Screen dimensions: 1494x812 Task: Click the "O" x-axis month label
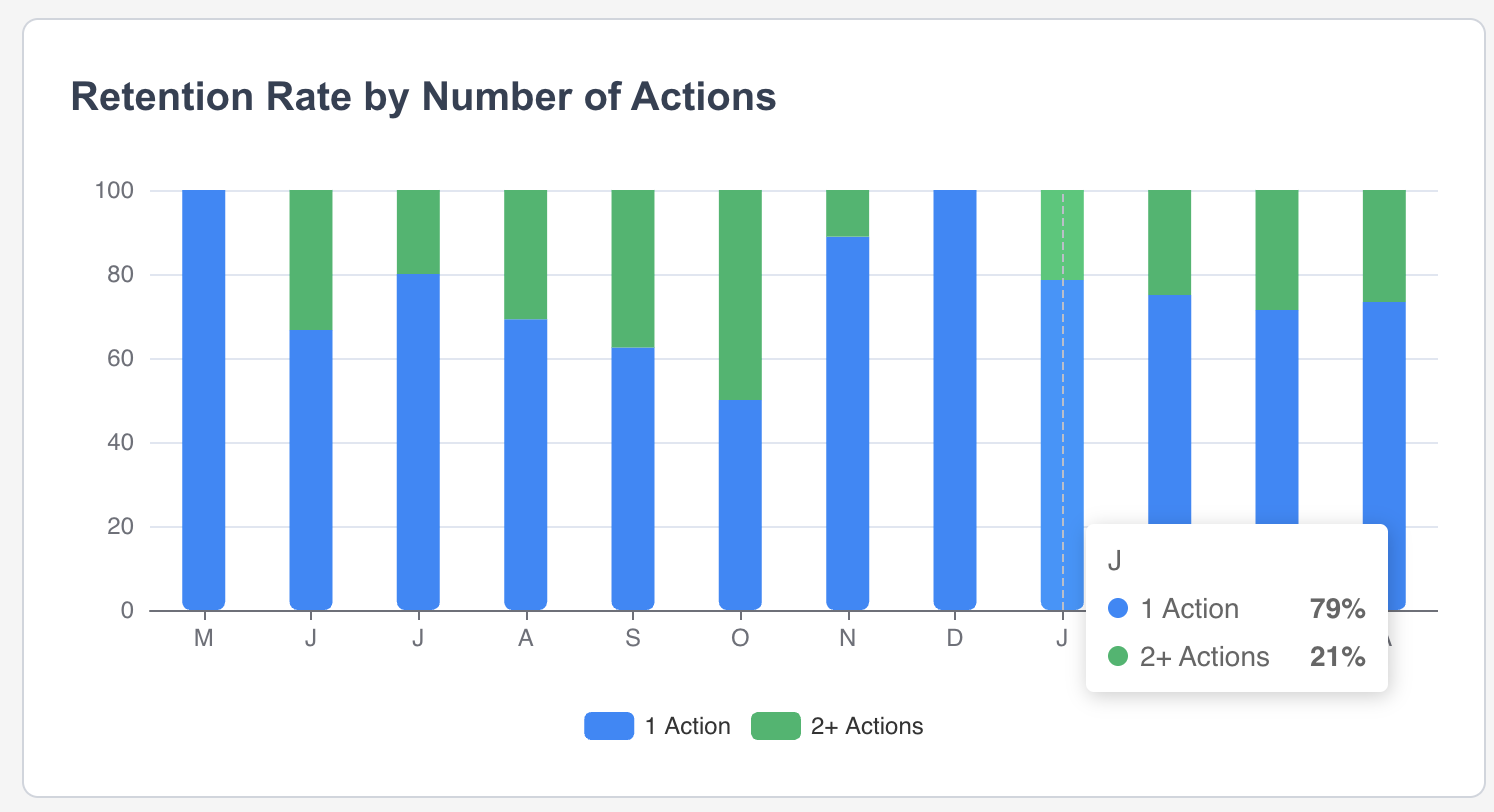tap(740, 639)
